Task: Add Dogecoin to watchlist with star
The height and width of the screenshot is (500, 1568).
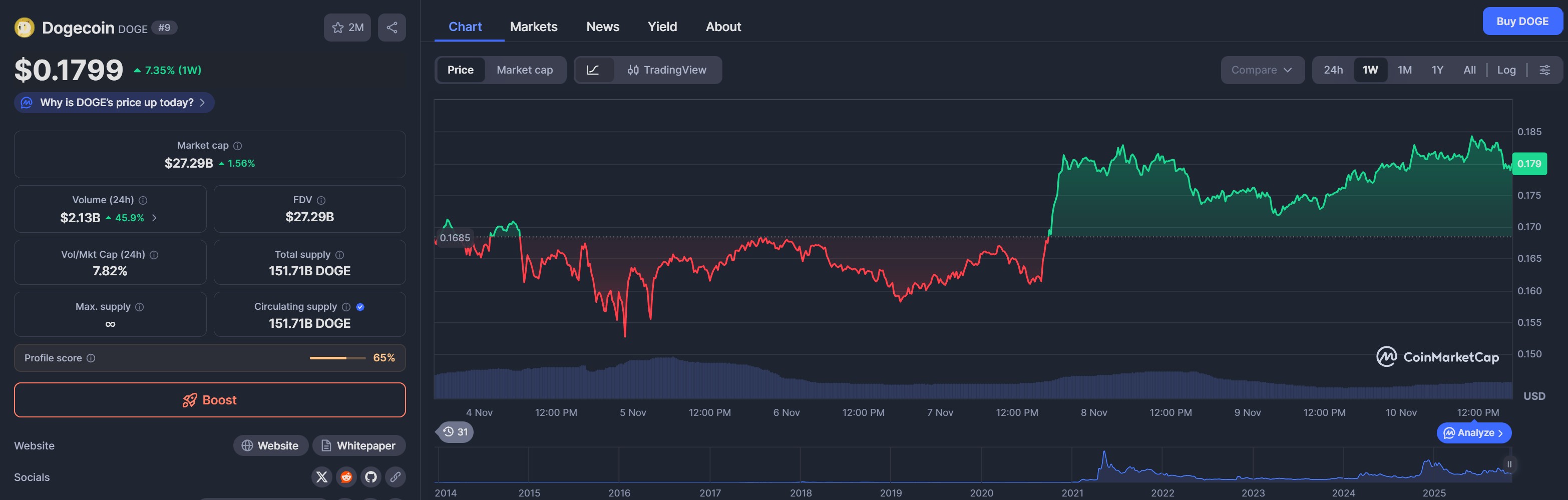Action: coord(347,28)
